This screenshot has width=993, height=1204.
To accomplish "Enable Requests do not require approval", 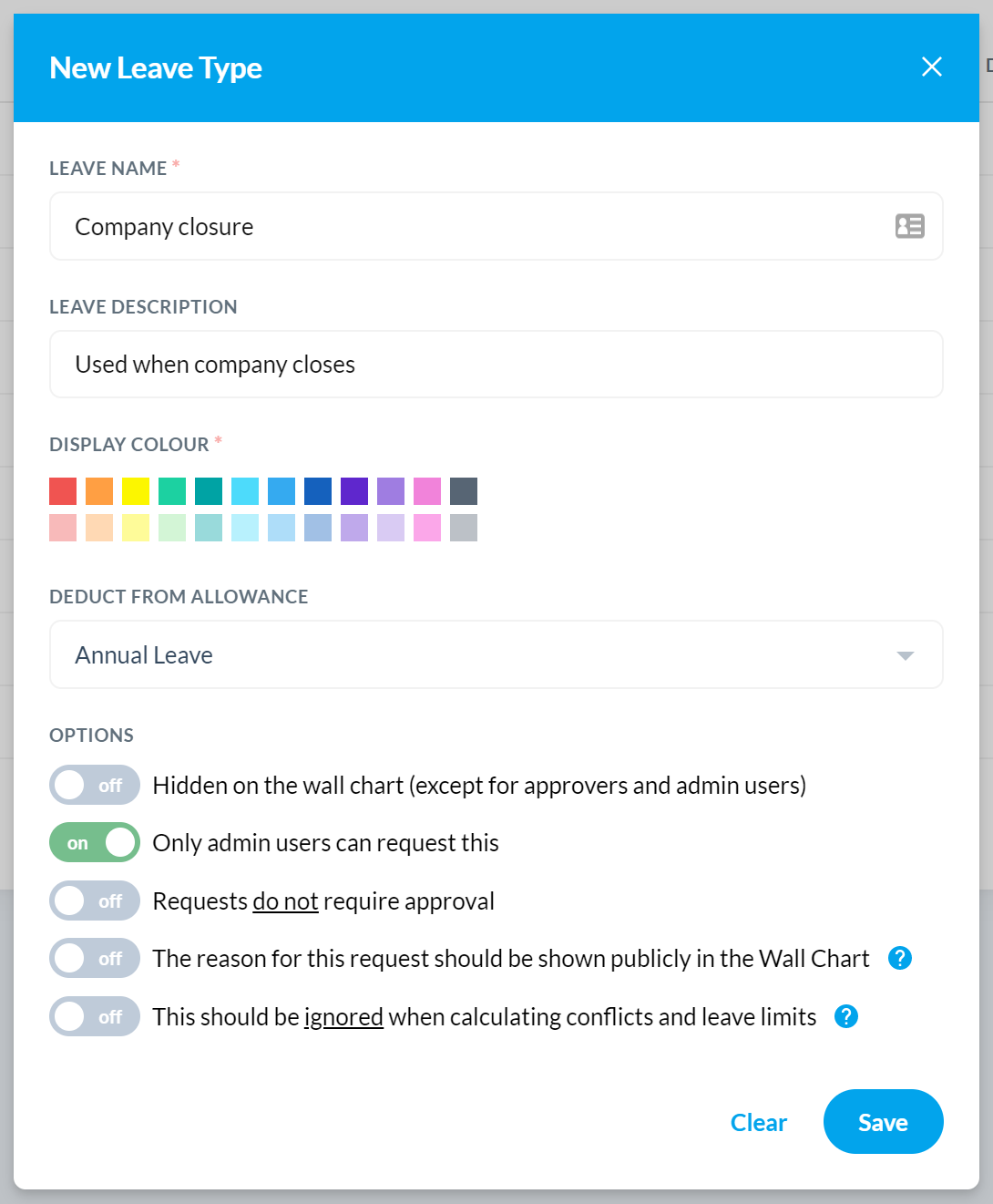I will 95,900.
